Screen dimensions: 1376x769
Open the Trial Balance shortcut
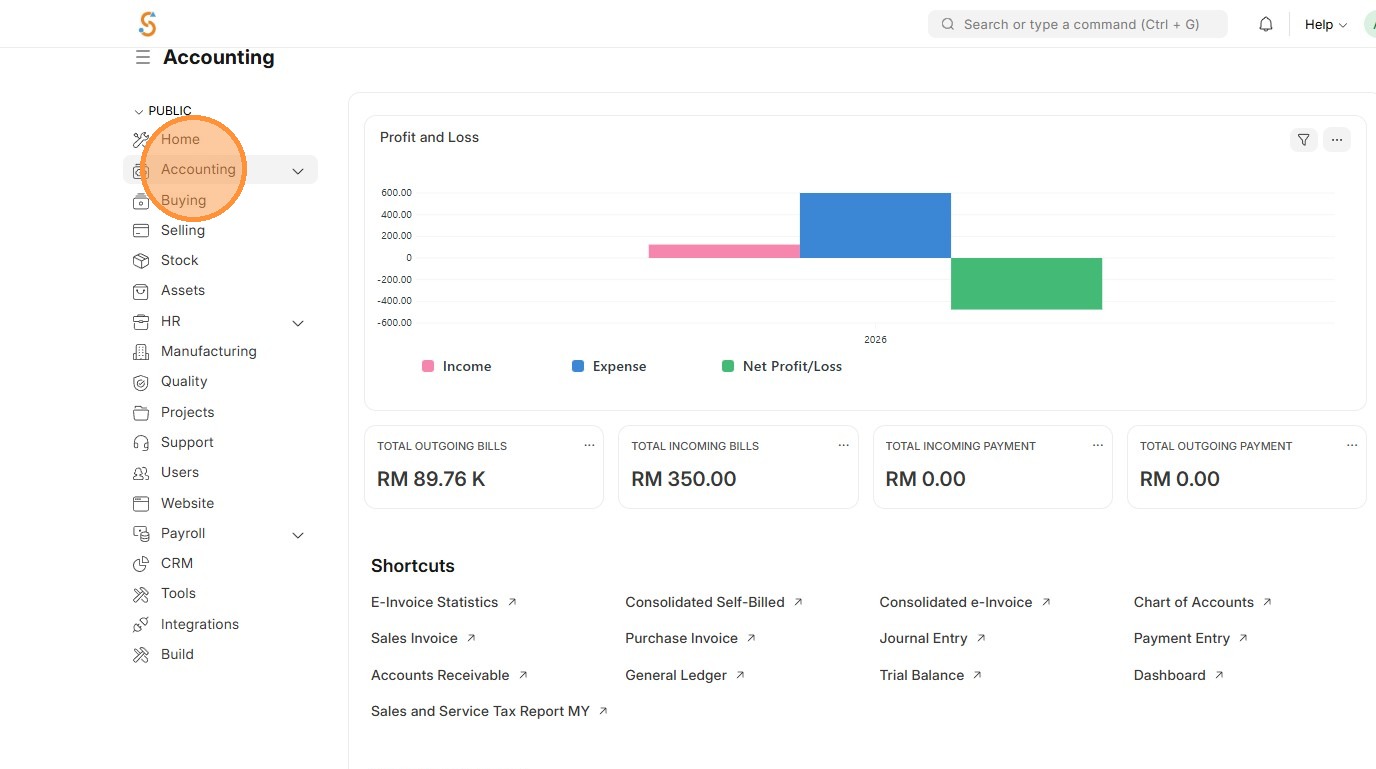tap(931, 675)
